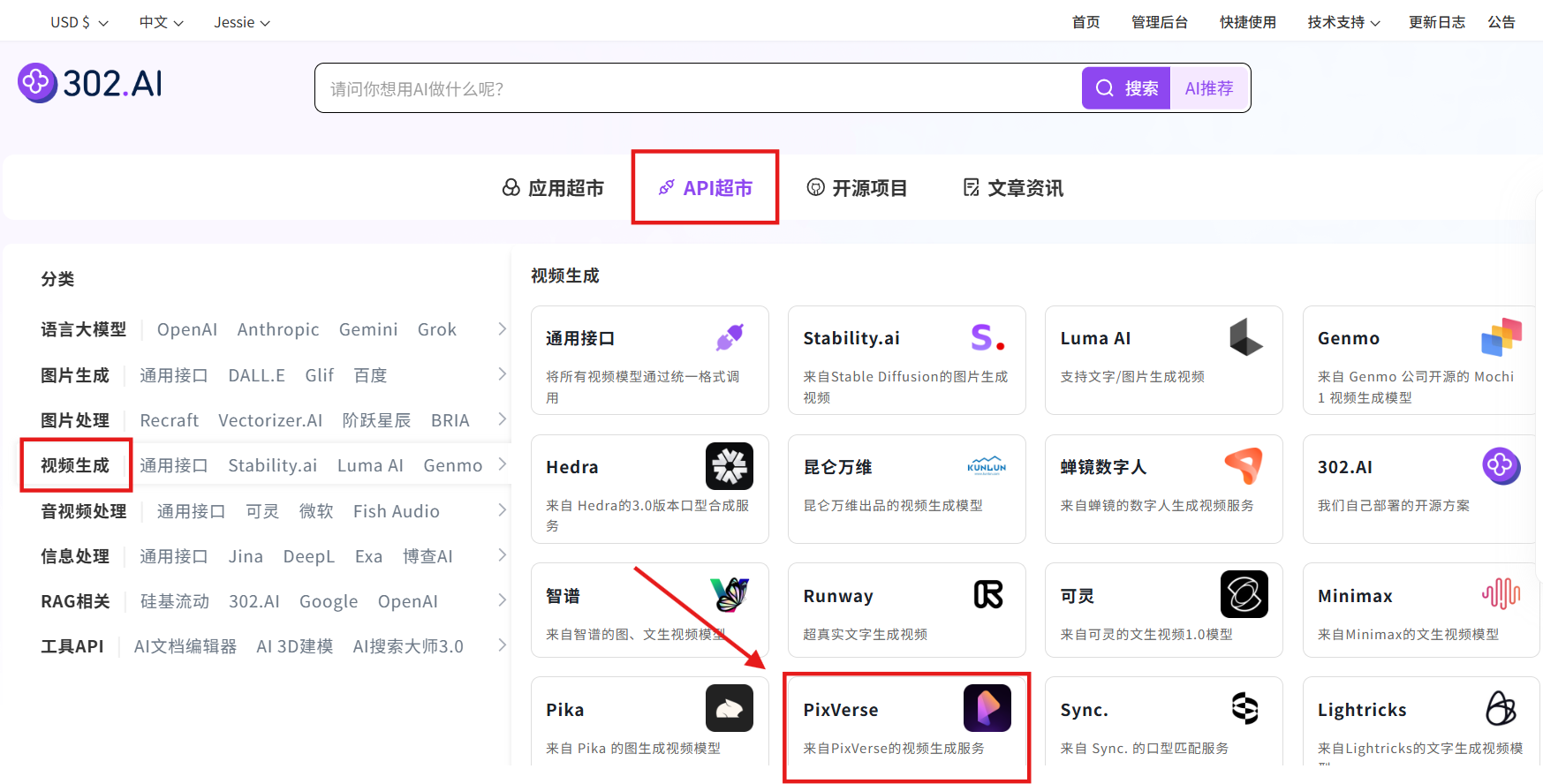Click the AI推荐 button
This screenshot has height=784, width=1543.
[1209, 88]
